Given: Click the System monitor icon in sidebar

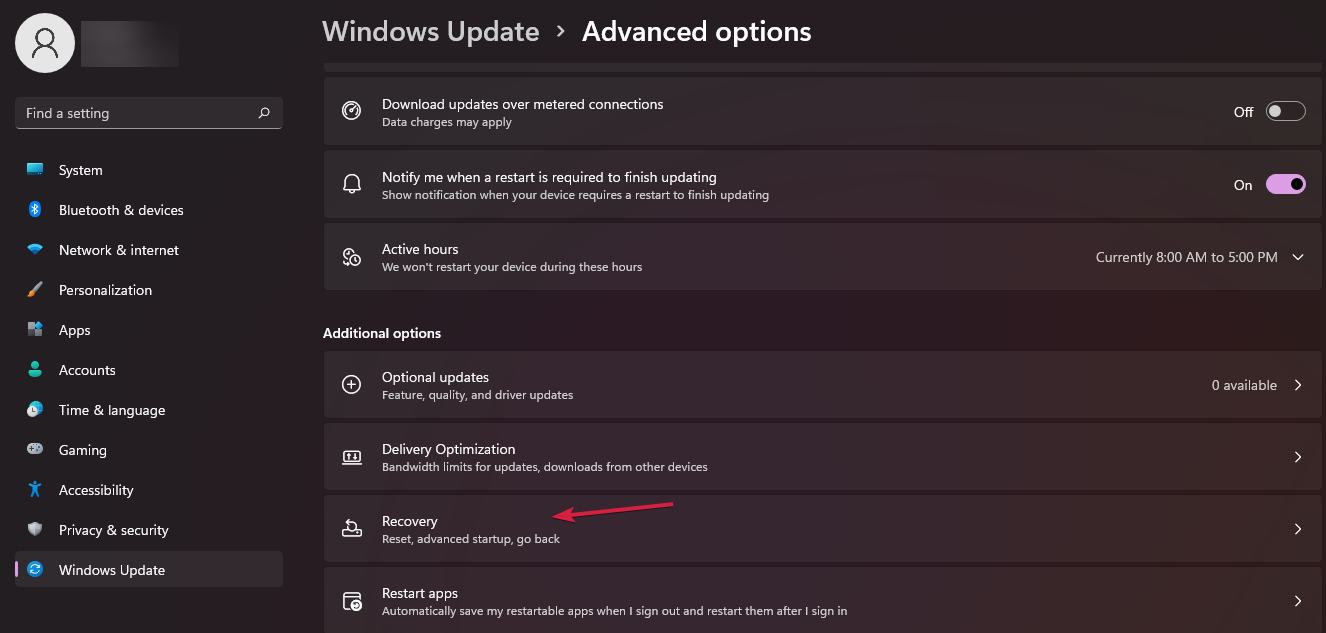Looking at the screenshot, I should point(35,170).
